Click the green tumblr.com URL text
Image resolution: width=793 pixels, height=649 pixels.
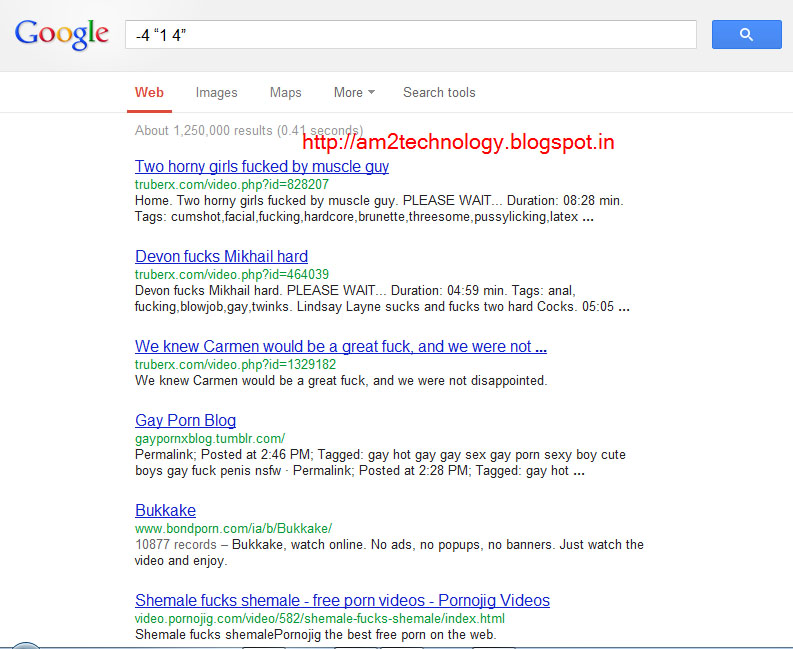[210, 439]
